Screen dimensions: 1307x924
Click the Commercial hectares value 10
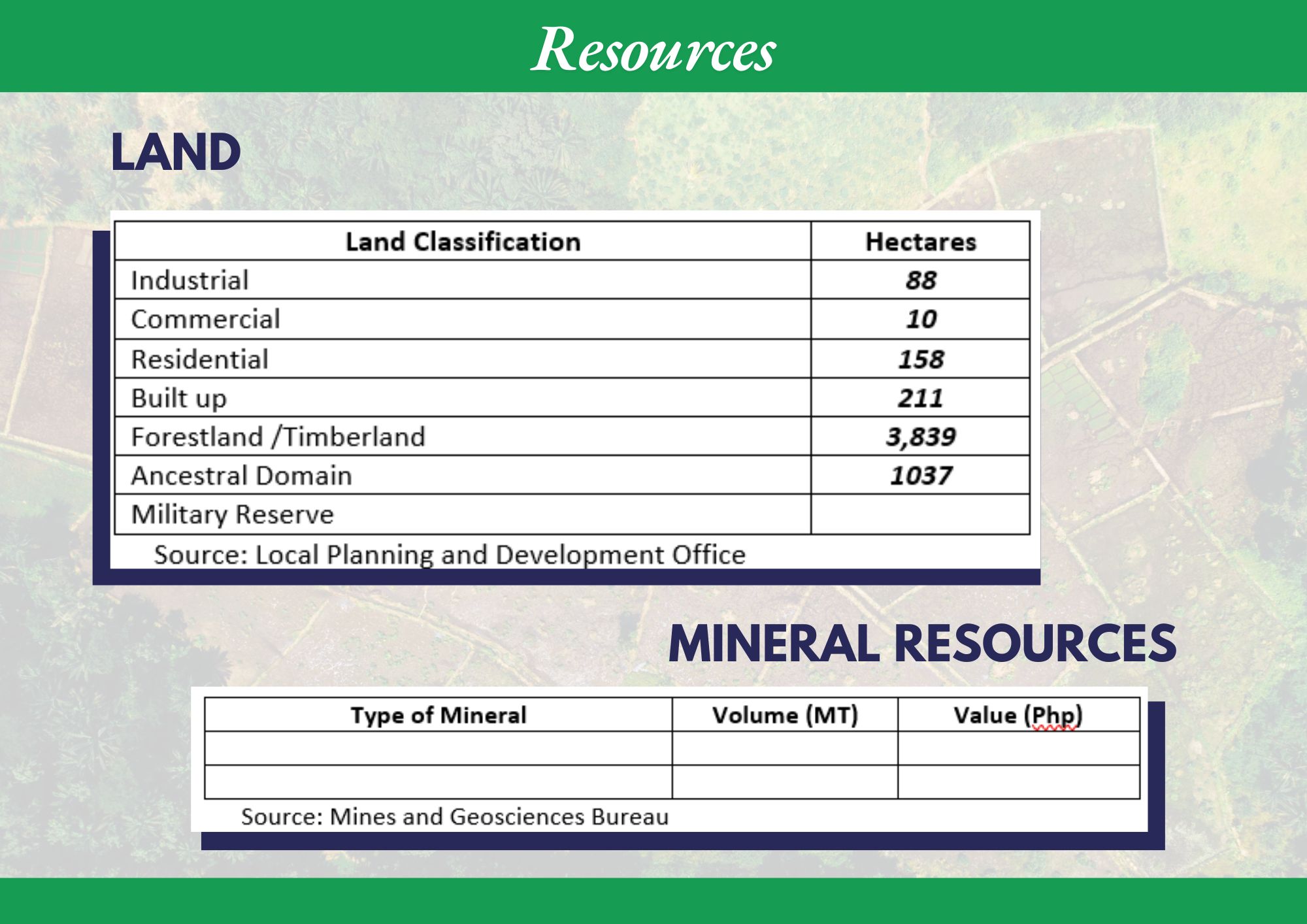tap(921, 320)
